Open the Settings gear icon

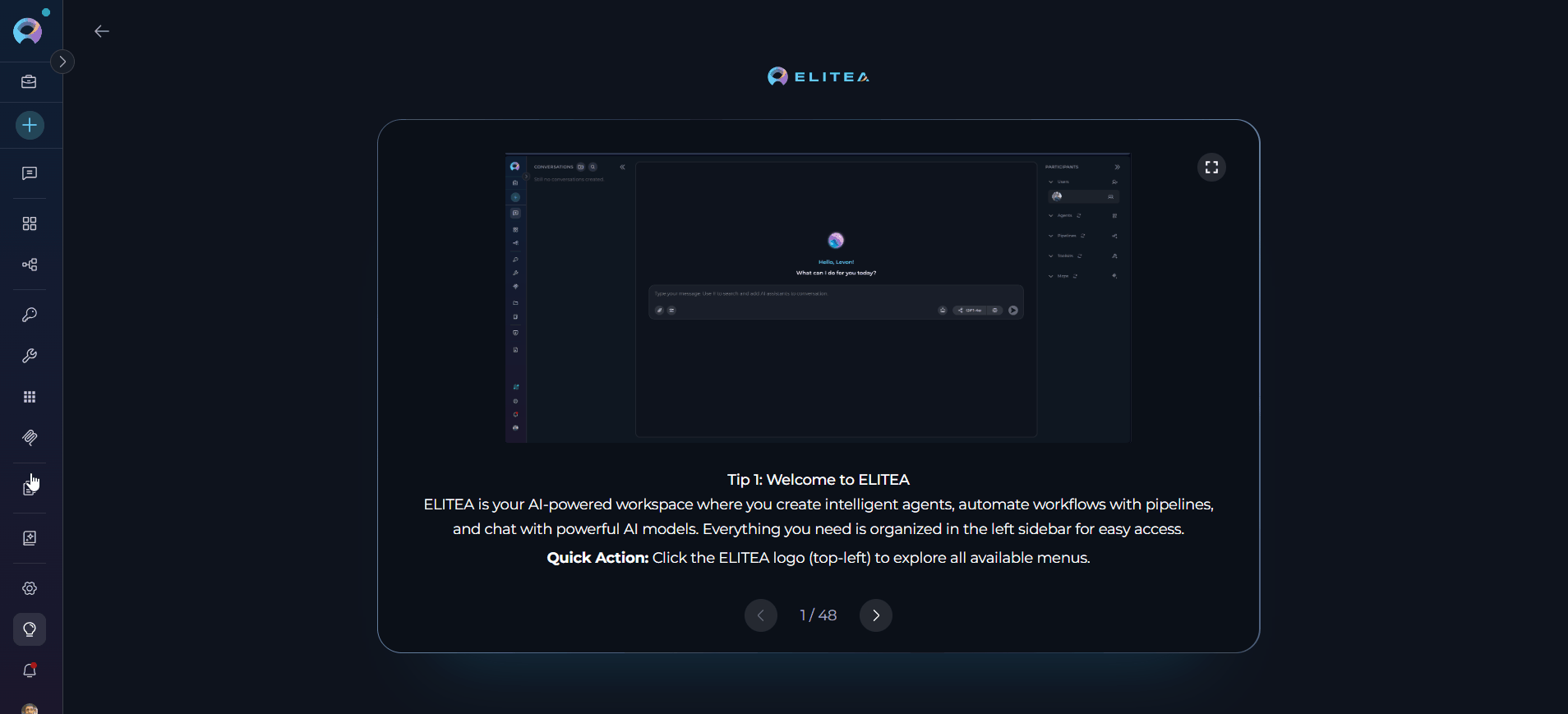(x=30, y=588)
